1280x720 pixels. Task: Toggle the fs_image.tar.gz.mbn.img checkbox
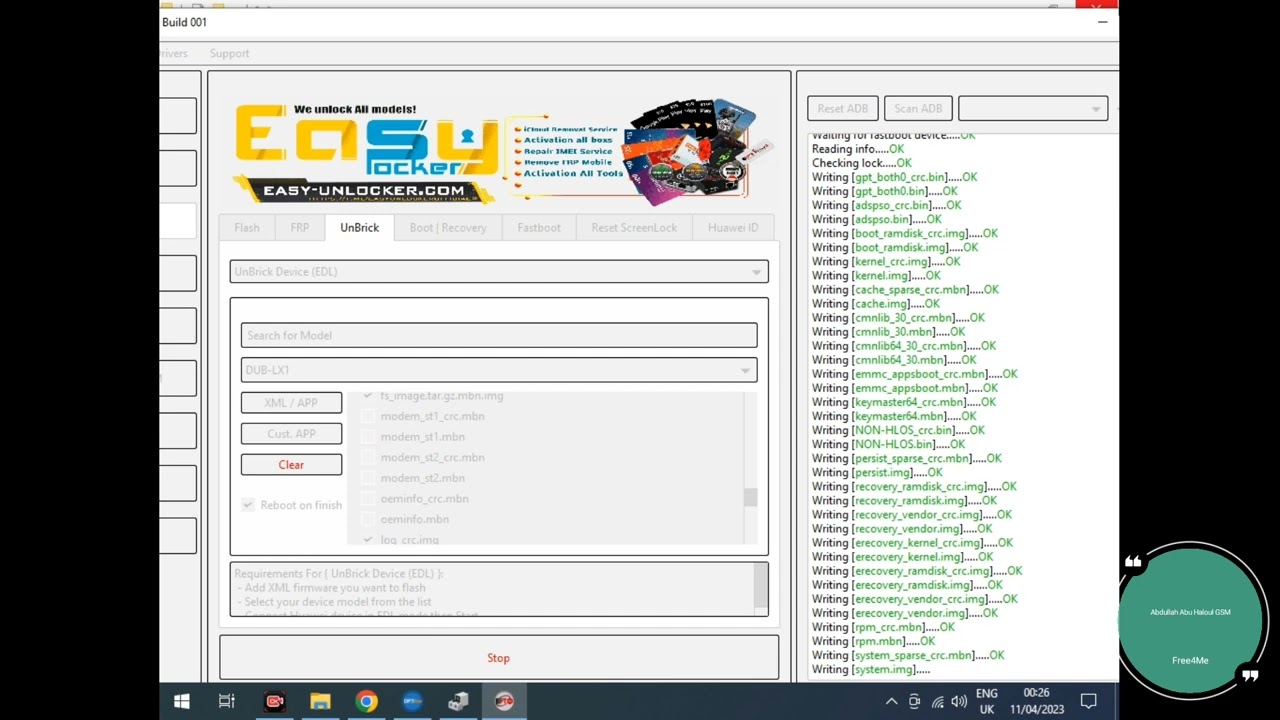(x=368, y=396)
